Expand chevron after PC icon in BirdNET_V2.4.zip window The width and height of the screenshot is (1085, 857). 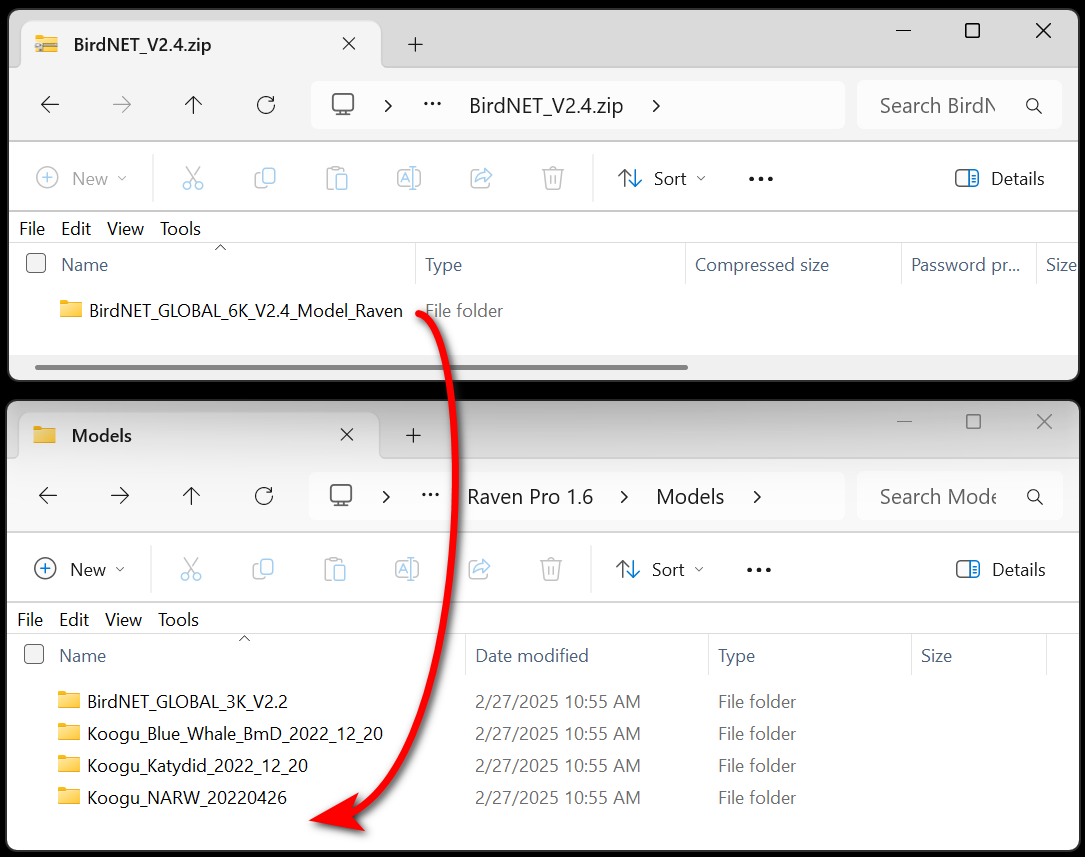388,106
